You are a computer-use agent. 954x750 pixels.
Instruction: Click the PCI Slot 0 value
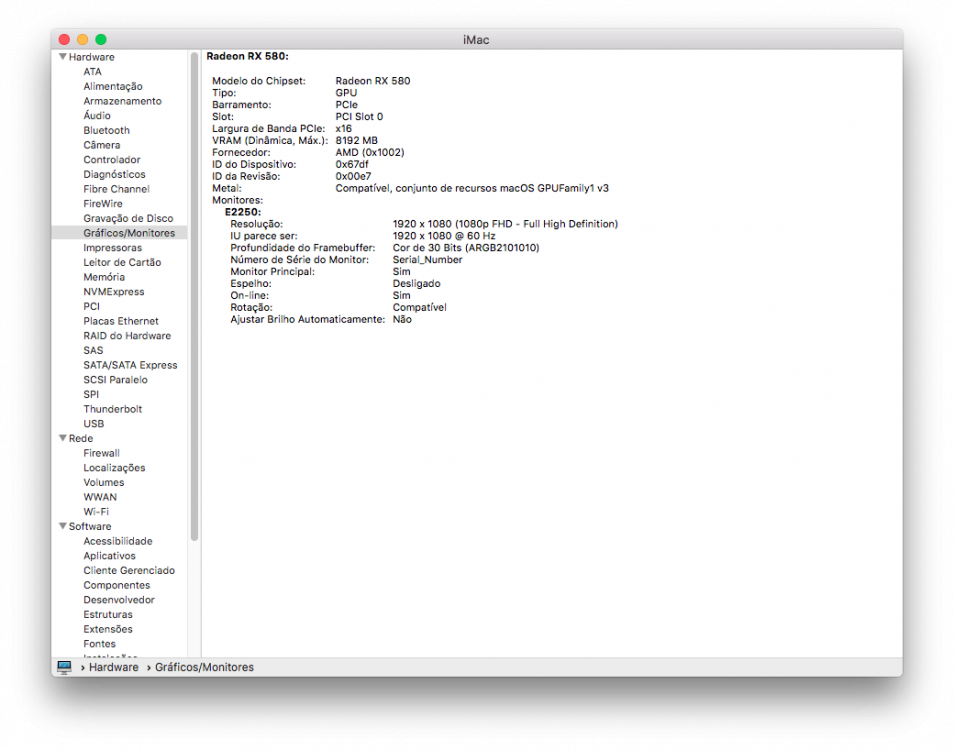tap(359, 117)
